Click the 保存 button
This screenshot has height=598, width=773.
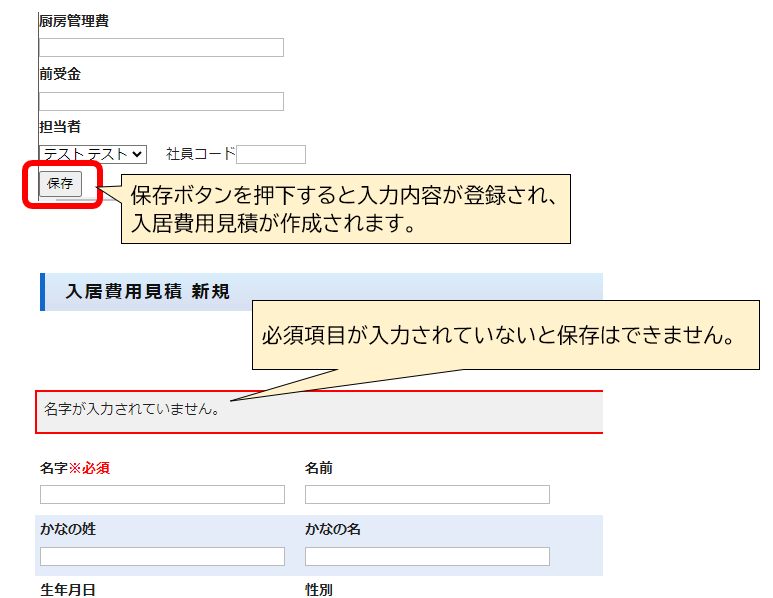60,184
